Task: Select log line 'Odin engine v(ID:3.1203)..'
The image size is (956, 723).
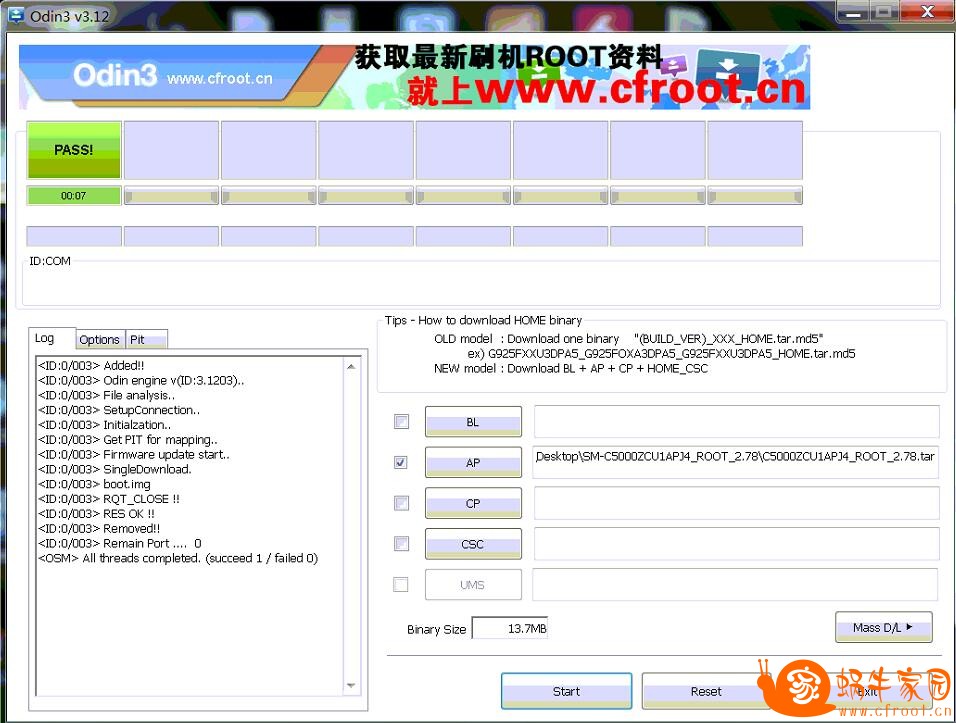Action: pyautogui.click(x=141, y=380)
